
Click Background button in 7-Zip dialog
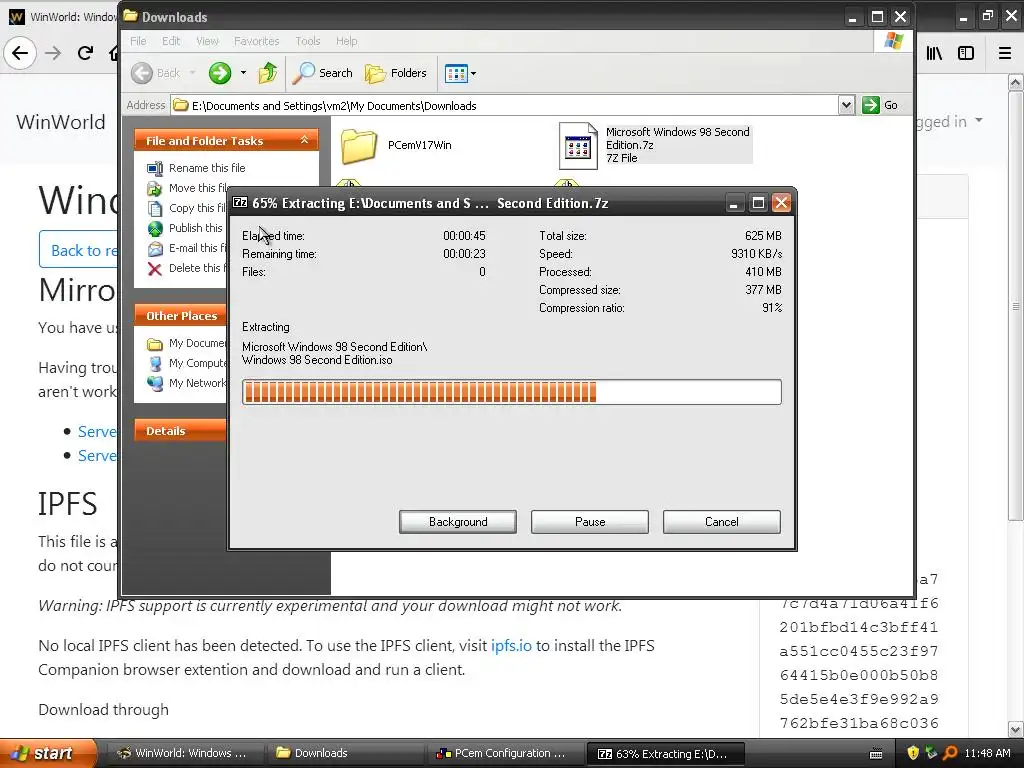(458, 522)
